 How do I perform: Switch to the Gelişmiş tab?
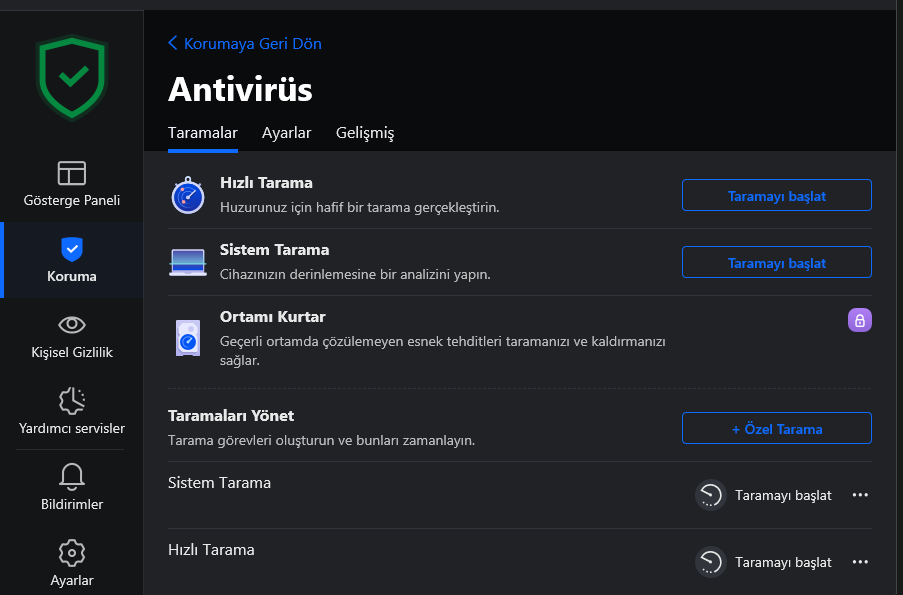[365, 132]
